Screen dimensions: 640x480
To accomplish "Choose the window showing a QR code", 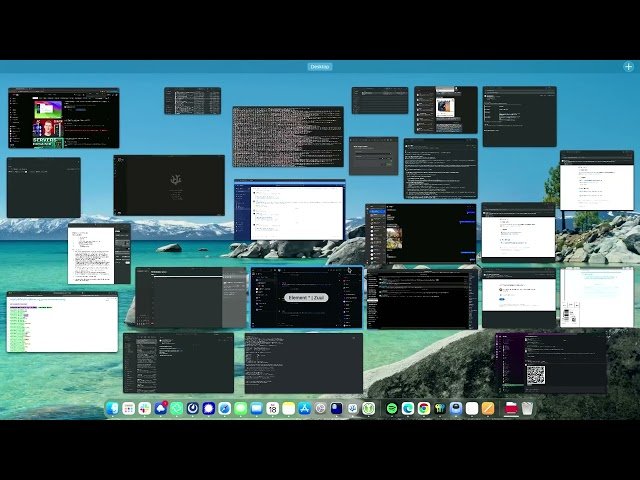I will [x=552, y=363].
